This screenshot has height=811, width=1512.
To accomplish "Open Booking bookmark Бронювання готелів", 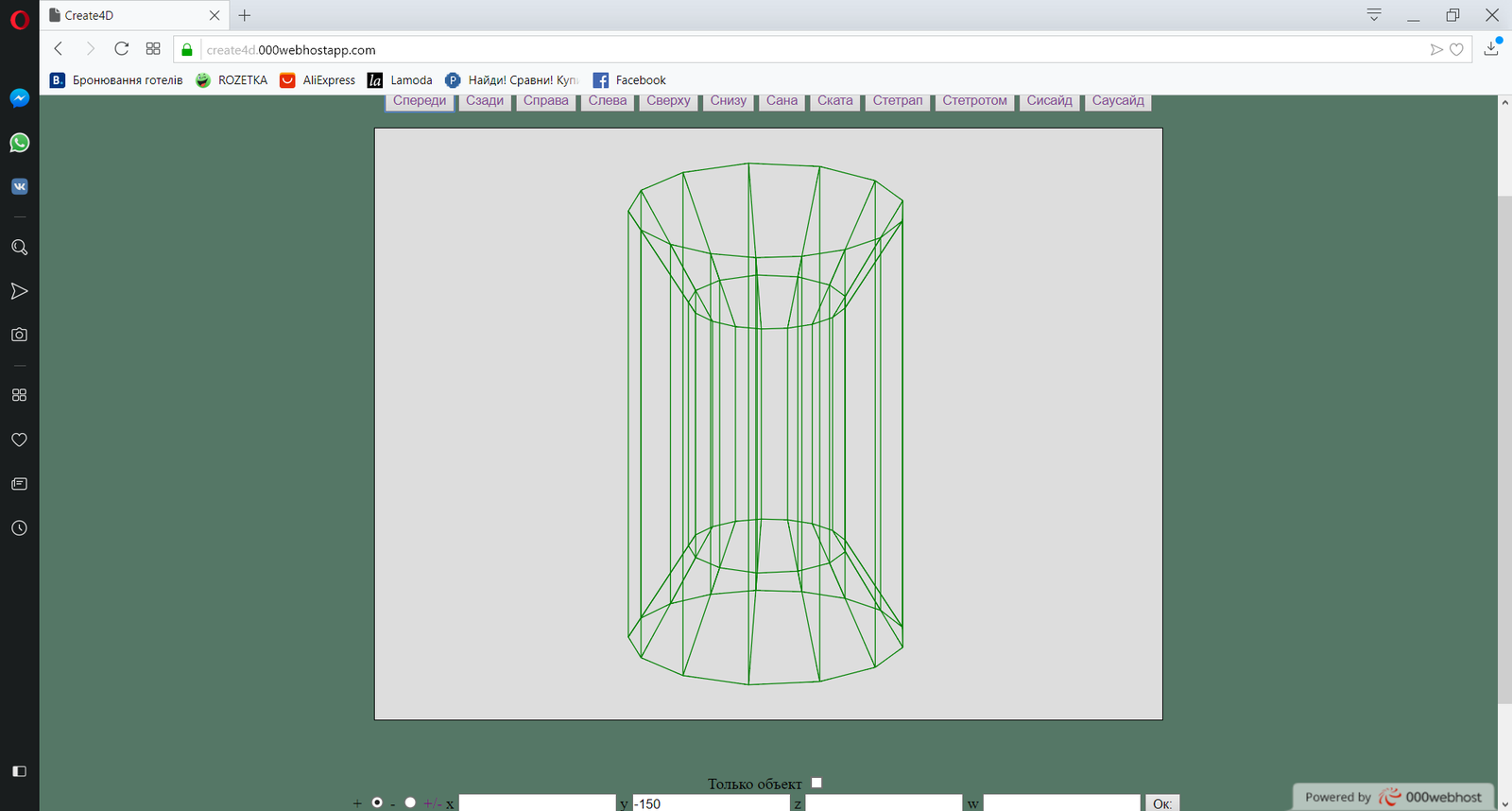I will pos(116,80).
